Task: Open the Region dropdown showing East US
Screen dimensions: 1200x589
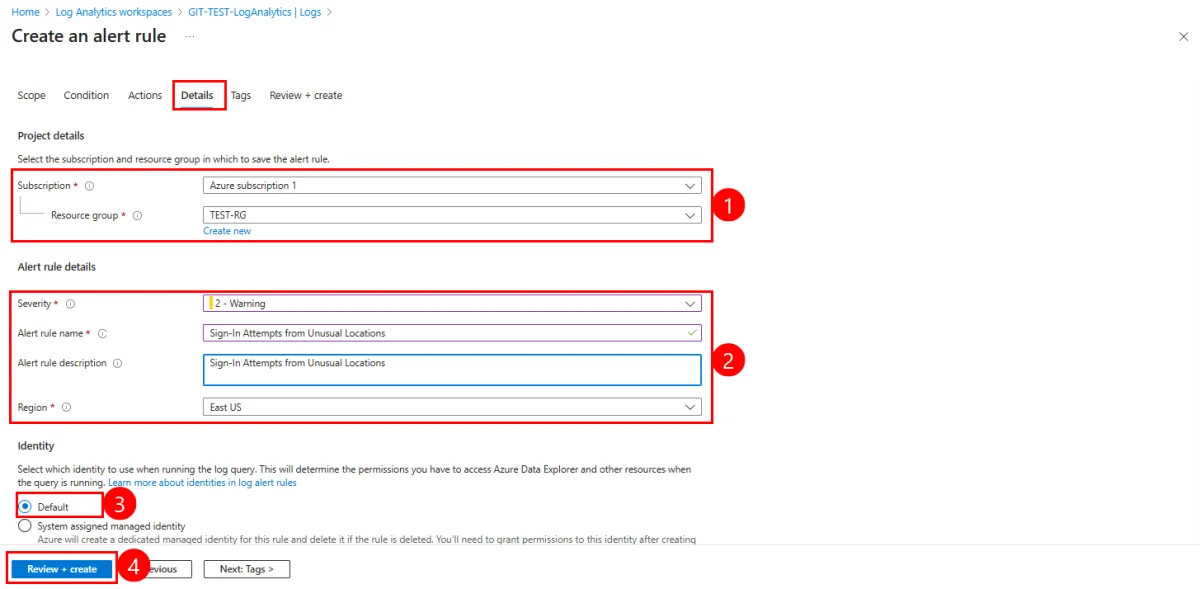Action: pyautogui.click(x=451, y=408)
